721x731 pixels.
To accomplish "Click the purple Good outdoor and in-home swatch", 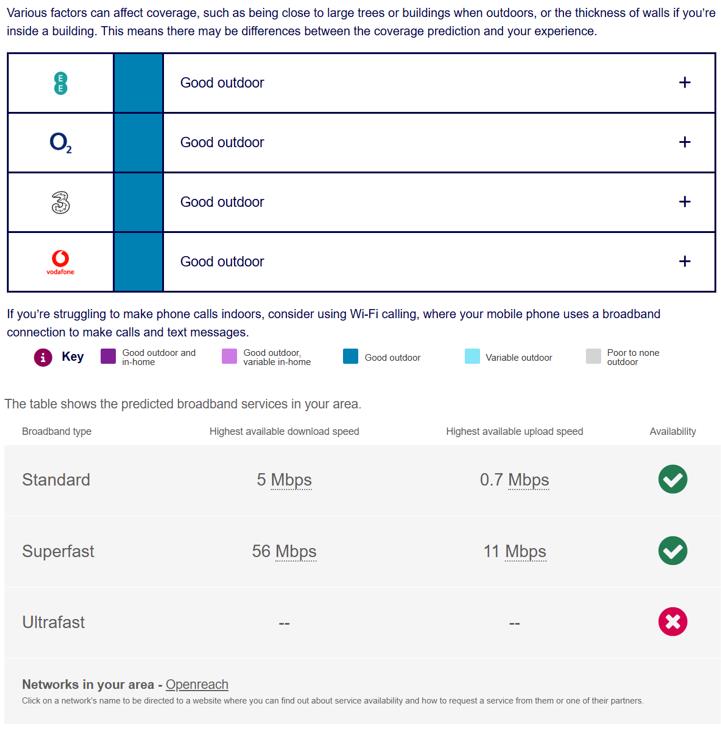I will click(x=108, y=357).
